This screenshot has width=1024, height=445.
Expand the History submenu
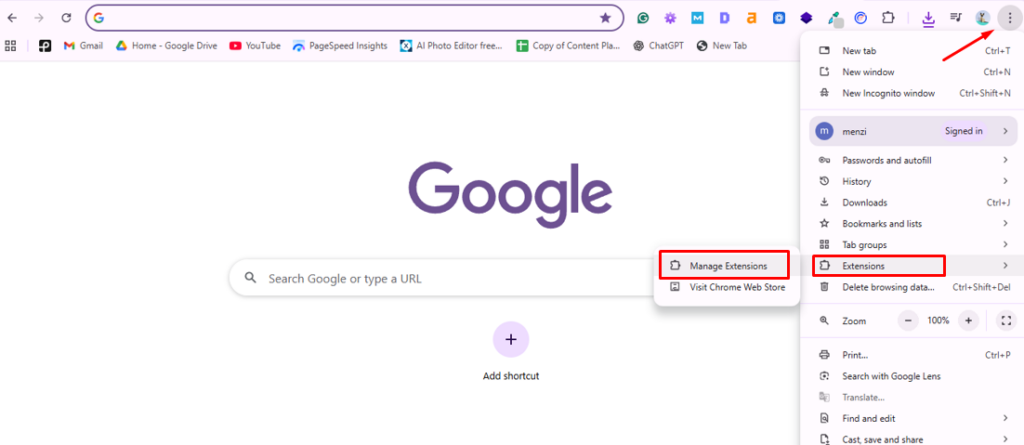click(x=910, y=181)
